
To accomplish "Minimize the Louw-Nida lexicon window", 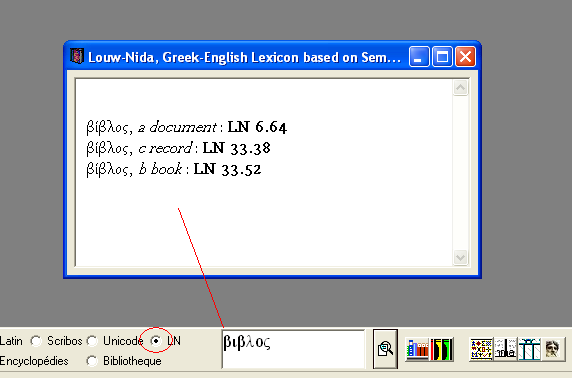I will pyautogui.click(x=419, y=57).
